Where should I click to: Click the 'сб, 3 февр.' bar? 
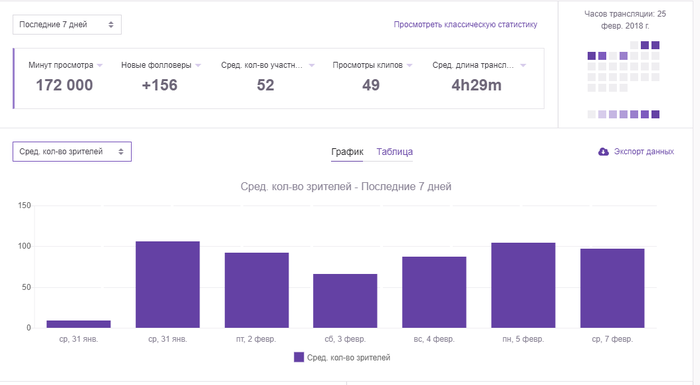[x=345, y=301]
